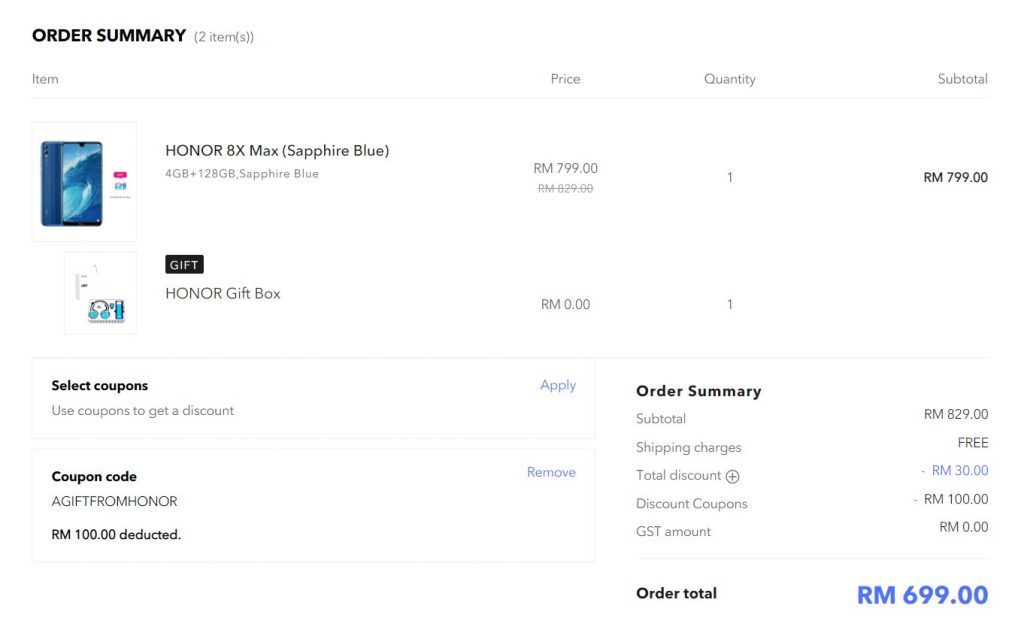Click the crossed-out RM 829.00 original price
The image size is (1024, 636).
[x=566, y=189]
